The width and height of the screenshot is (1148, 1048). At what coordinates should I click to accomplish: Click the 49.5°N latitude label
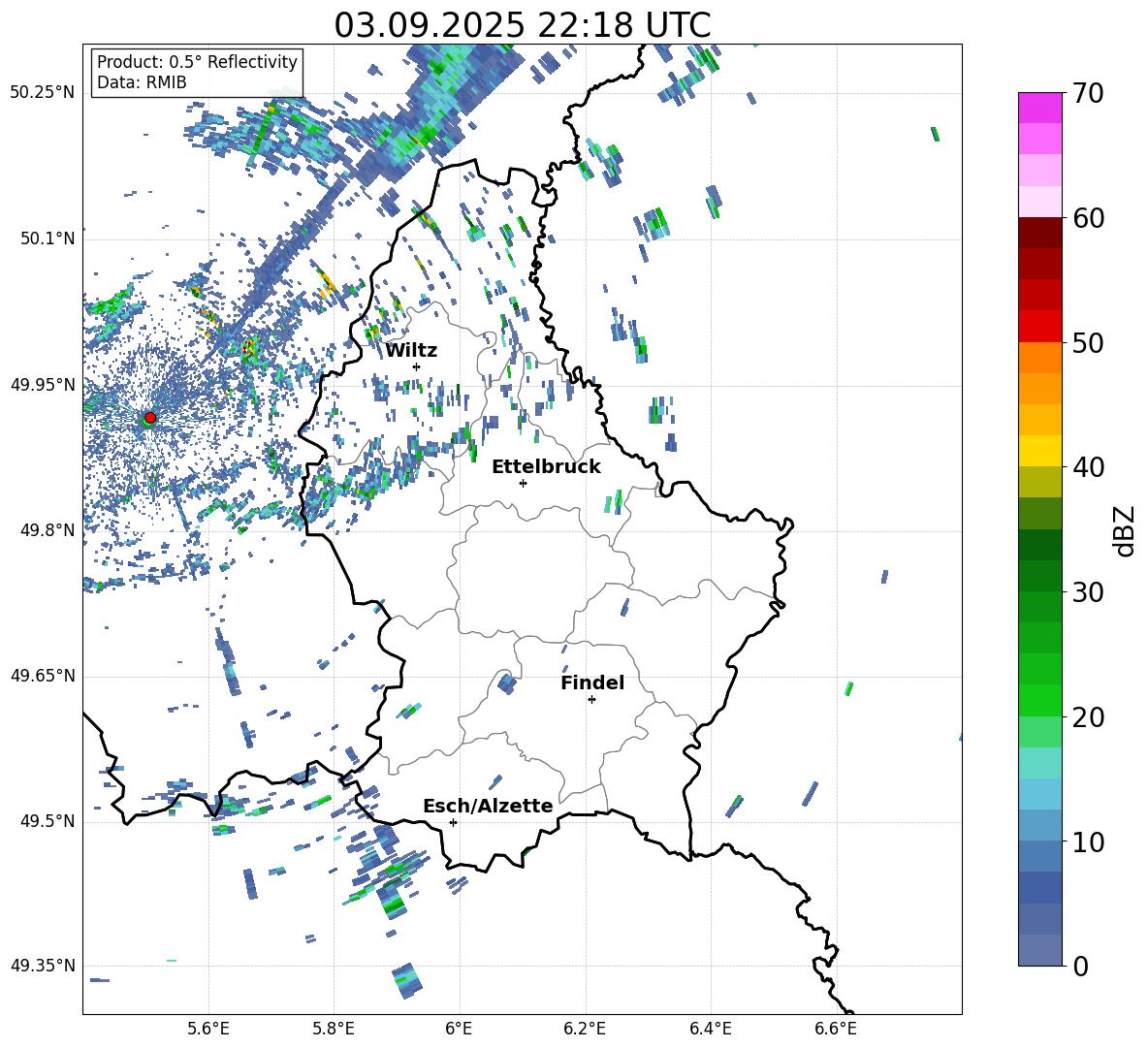pos(48,821)
